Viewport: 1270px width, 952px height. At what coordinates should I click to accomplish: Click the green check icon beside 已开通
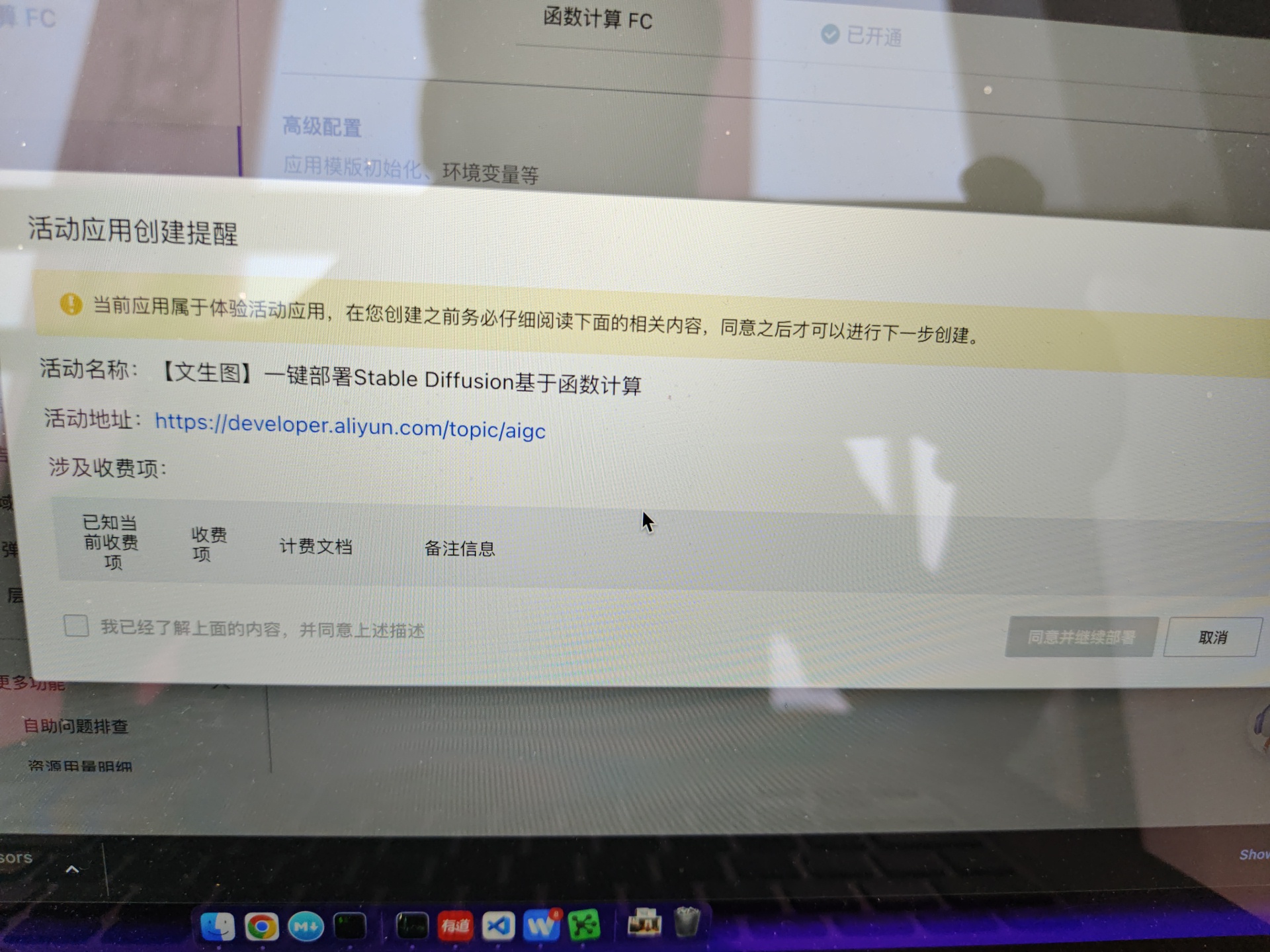point(830,34)
